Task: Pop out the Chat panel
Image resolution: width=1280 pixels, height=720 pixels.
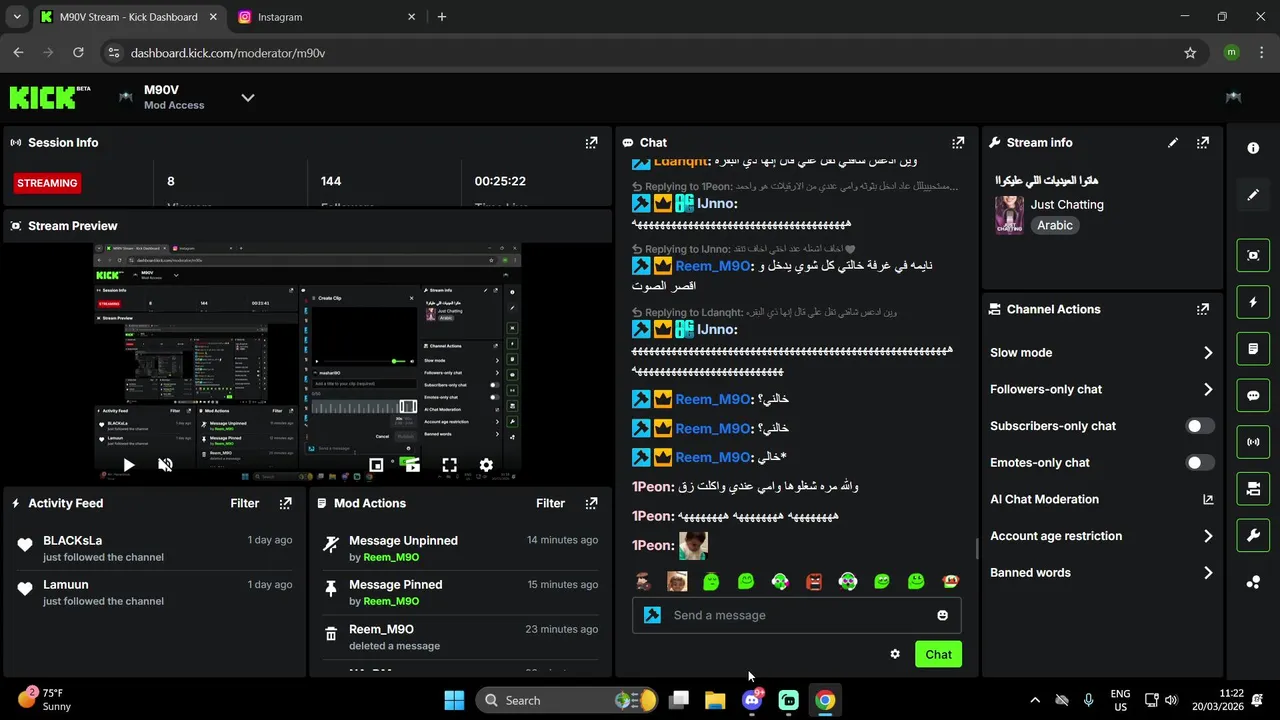Action: [958, 143]
